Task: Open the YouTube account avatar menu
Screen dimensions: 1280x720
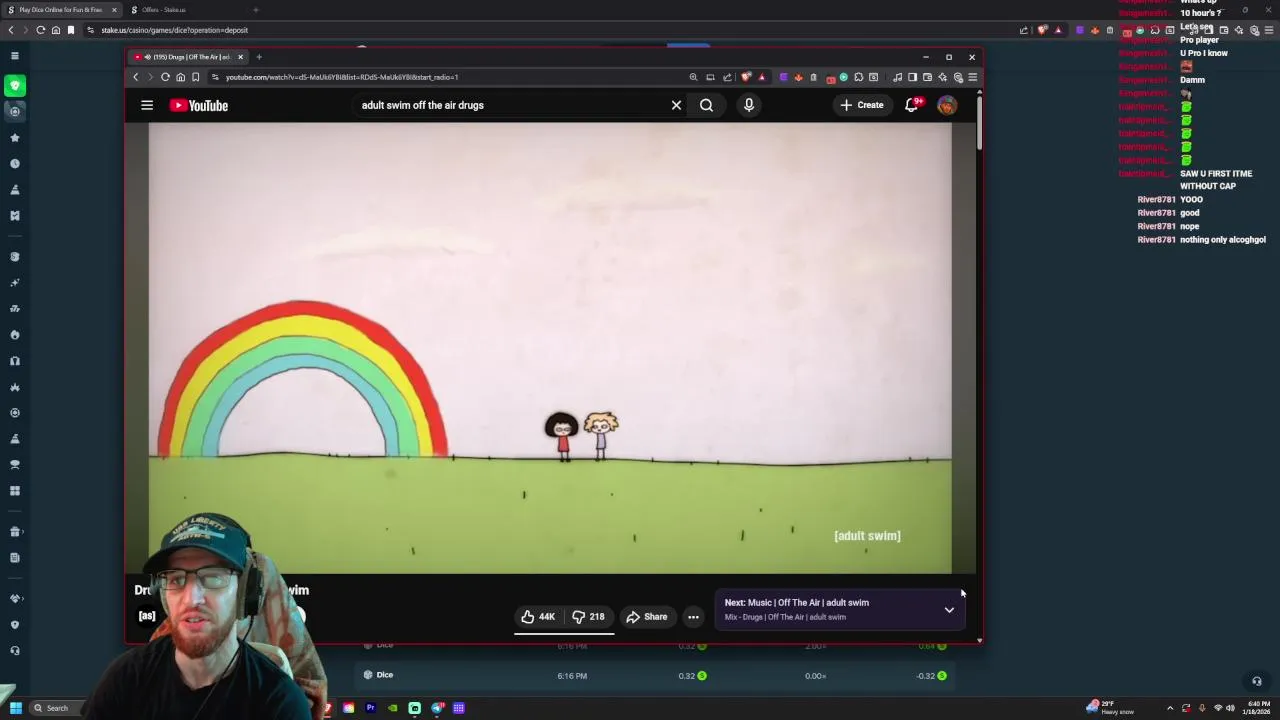Action: point(946,105)
